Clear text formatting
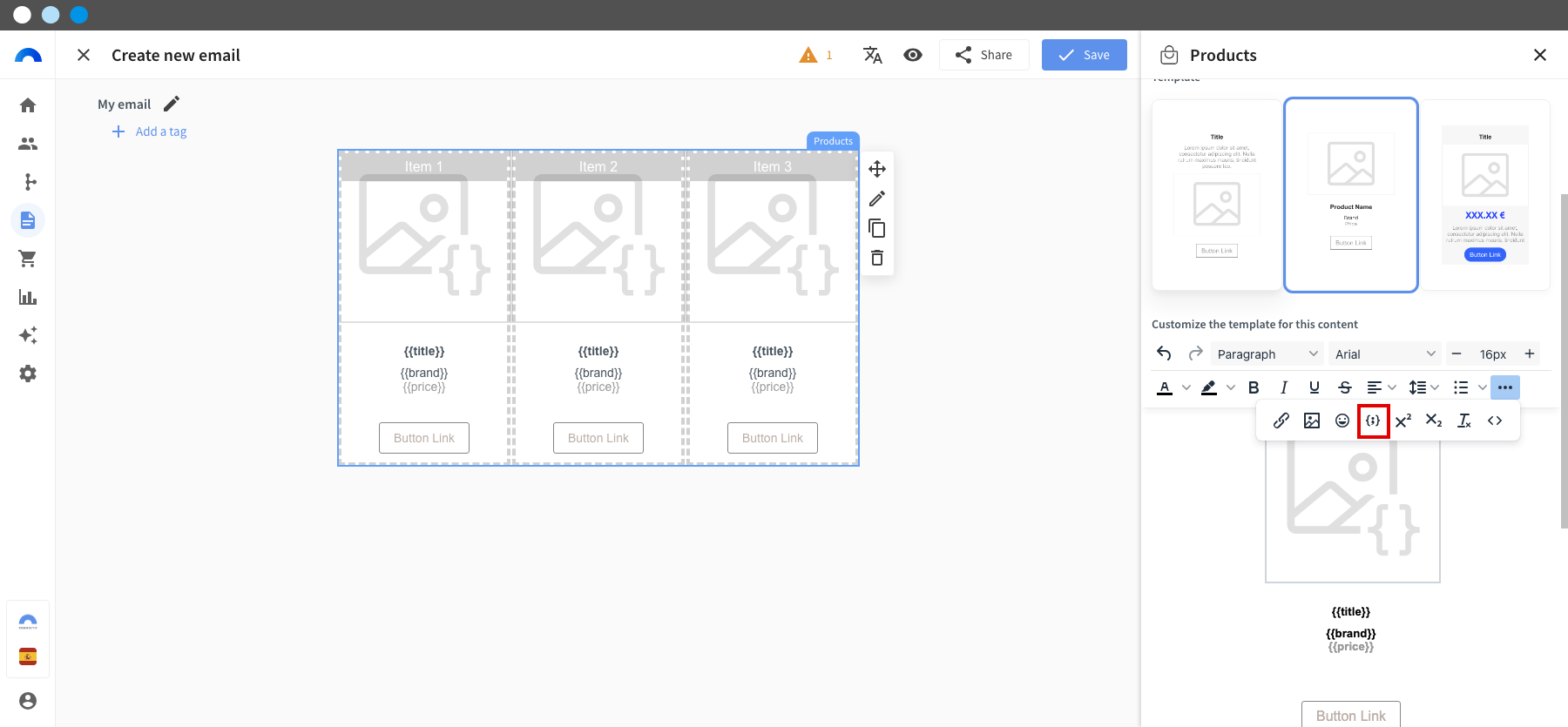1568x727 pixels. (1464, 421)
